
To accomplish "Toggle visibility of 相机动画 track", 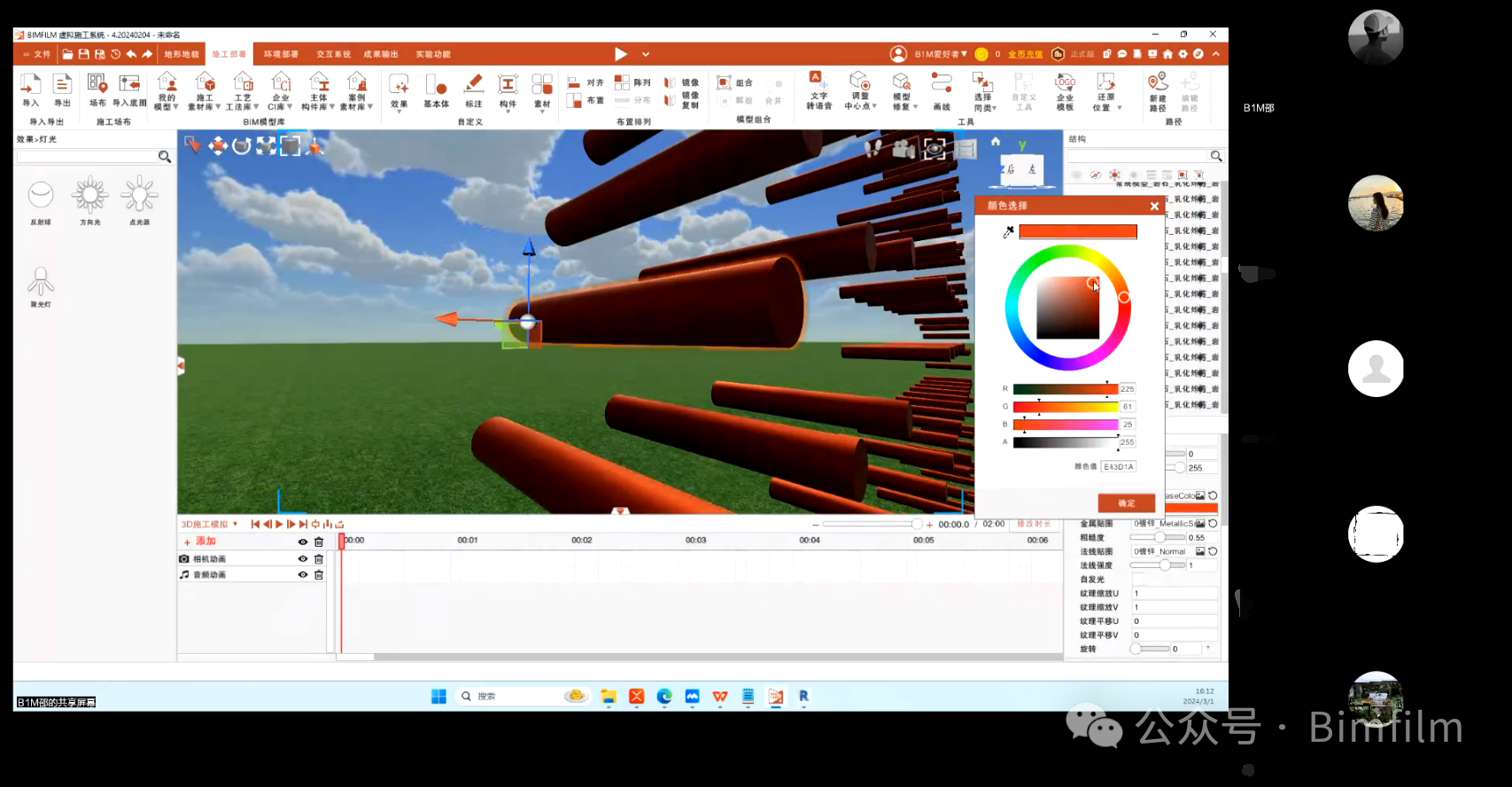I will click(x=303, y=559).
